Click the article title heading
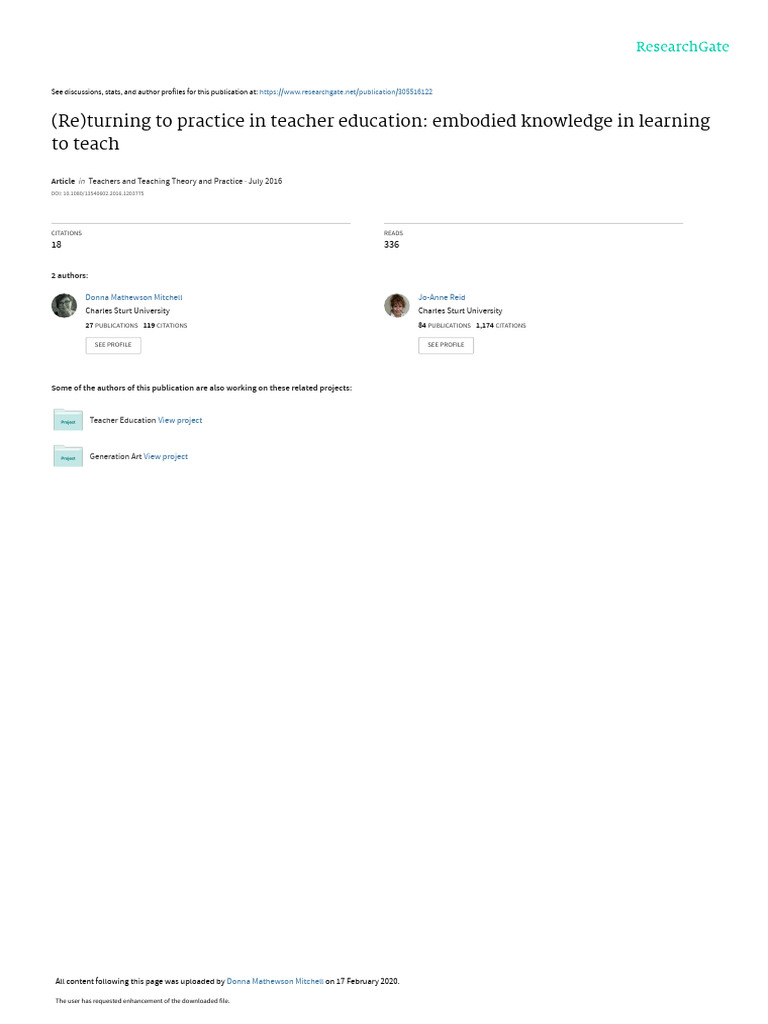This screenshot has height=1024, width=768. pos(381,132)
